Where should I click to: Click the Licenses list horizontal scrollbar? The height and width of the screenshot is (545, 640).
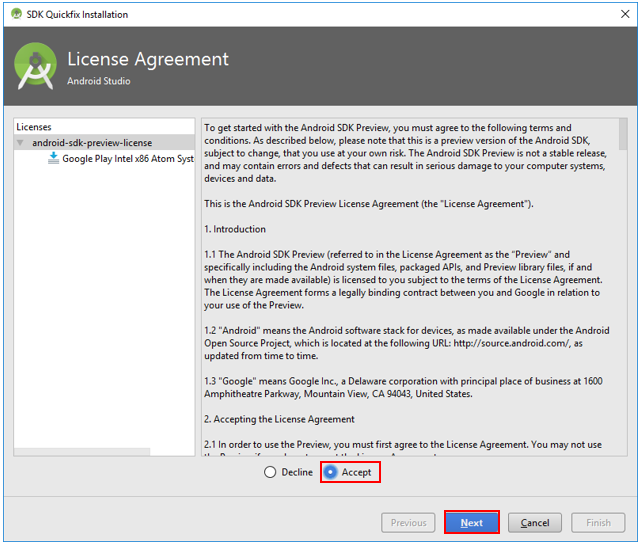pyautogui.click(x=82, y=452)
